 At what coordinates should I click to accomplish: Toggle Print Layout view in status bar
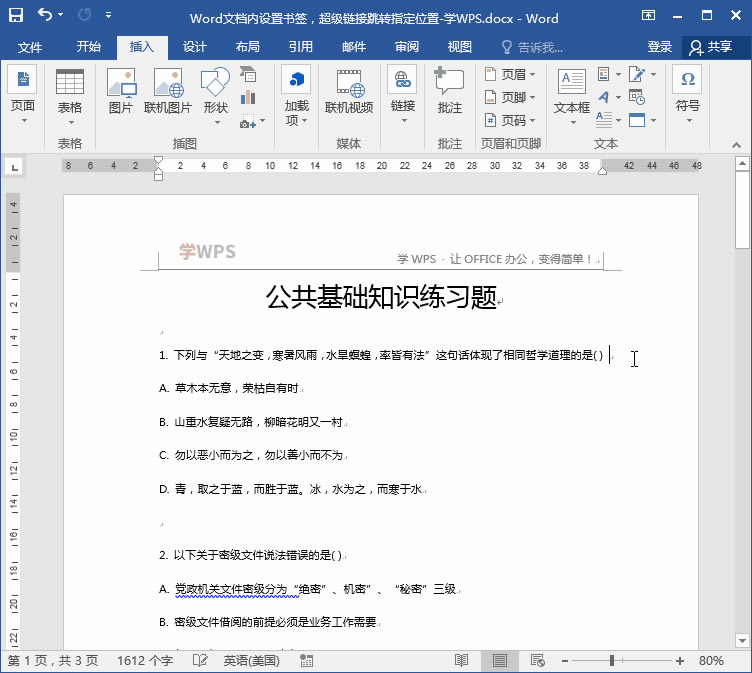499,661
